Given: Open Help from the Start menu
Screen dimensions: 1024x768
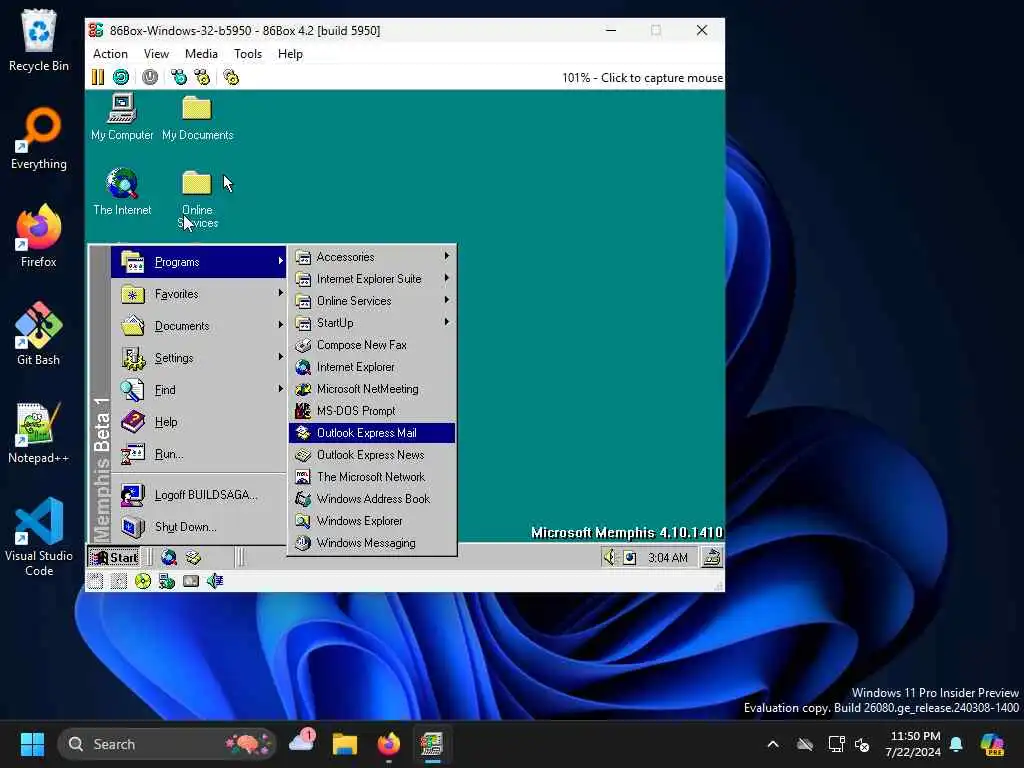Looking at the screenshot, I should pyautogui.click(x=199, y=422).
